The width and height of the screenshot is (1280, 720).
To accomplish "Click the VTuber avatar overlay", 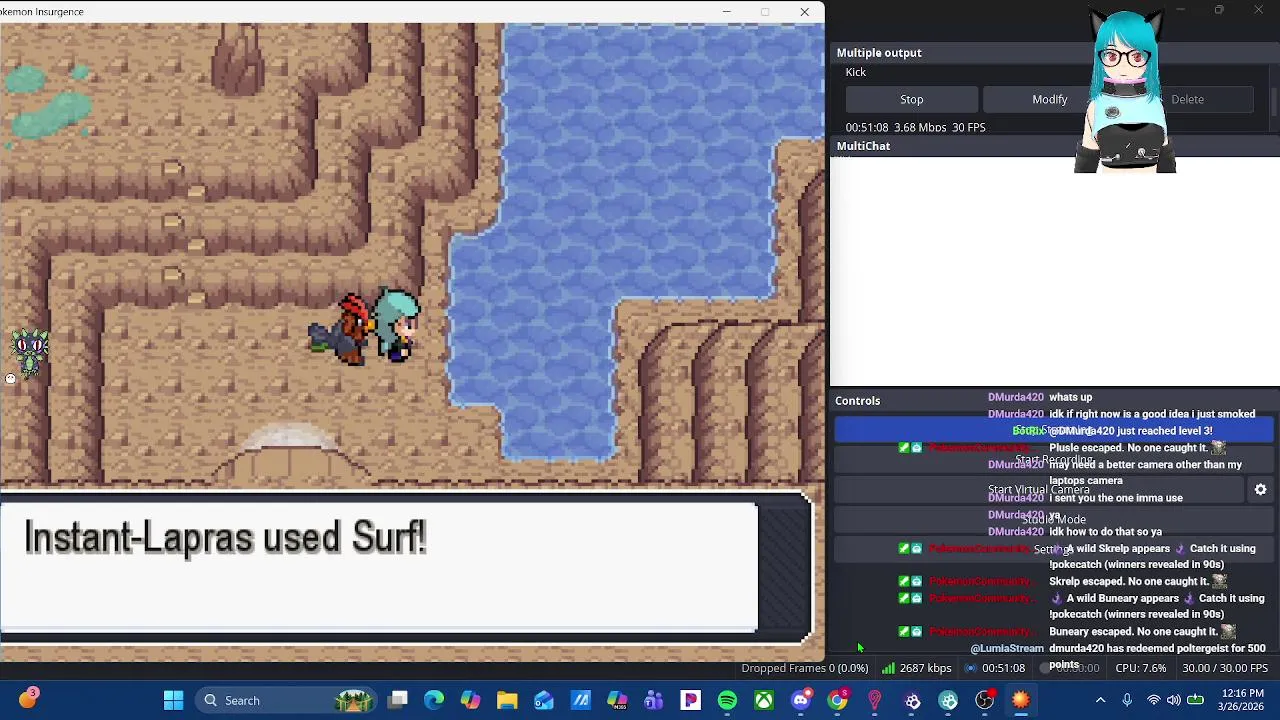I will [x=1127, y=90].
